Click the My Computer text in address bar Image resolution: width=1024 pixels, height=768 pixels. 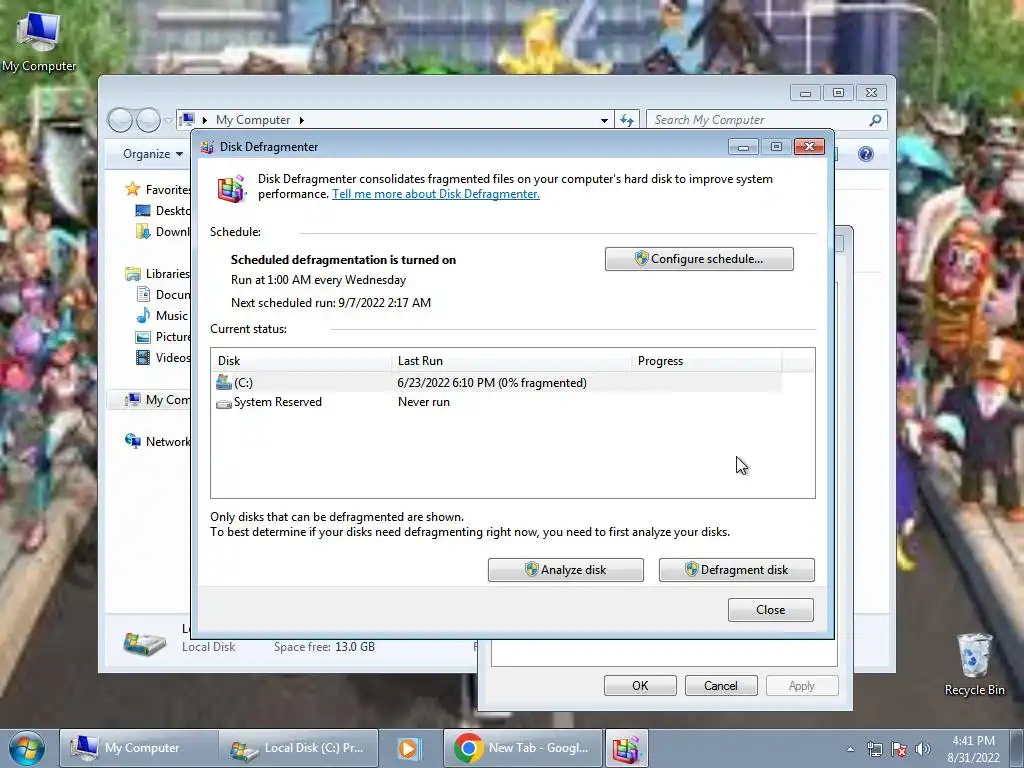tap(253, 120)
